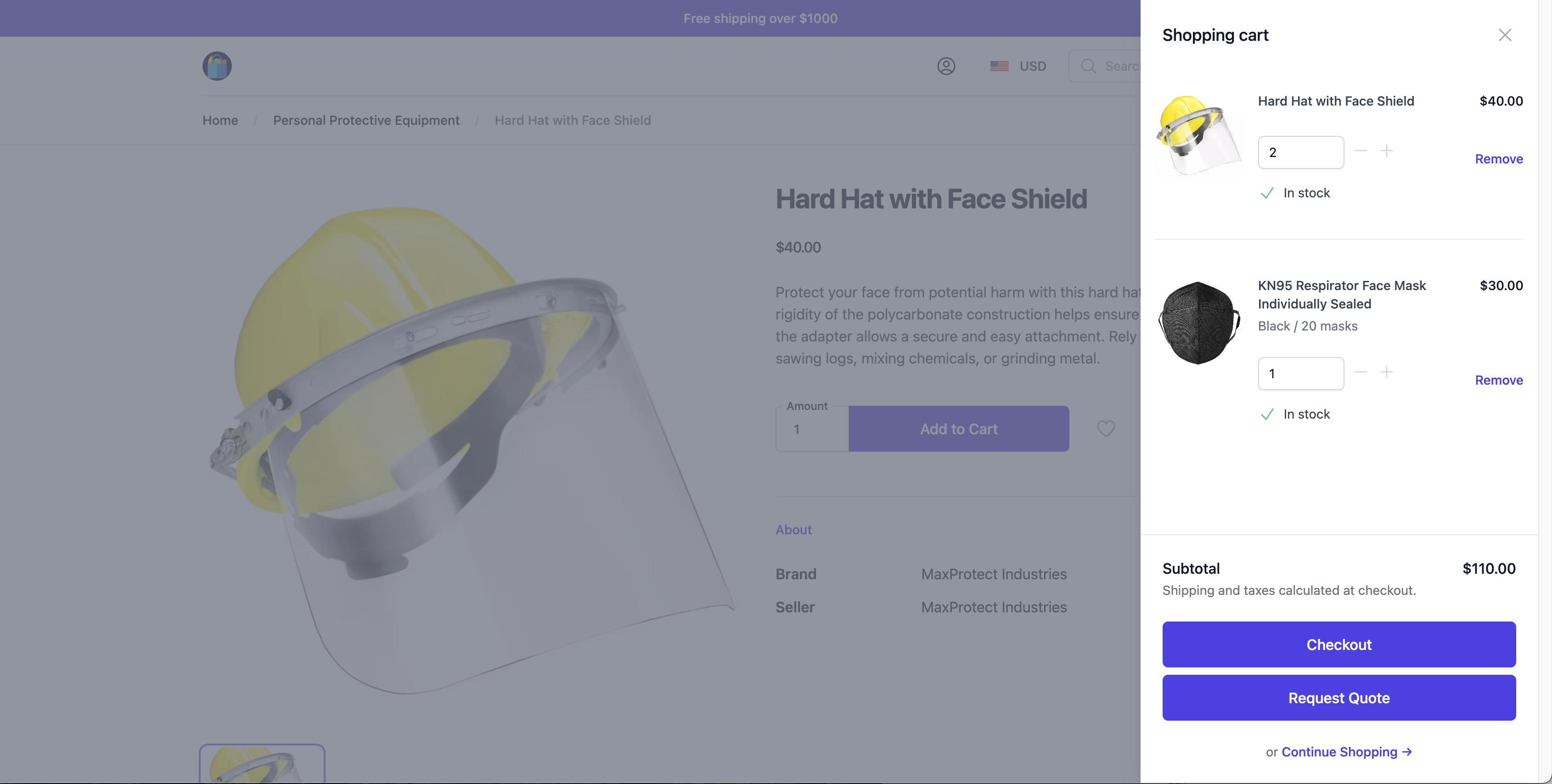Viewport: 1552px width, 784px height.
Task: Increase KN95 mask quantity with plus icon
Action: (1386, 372)
